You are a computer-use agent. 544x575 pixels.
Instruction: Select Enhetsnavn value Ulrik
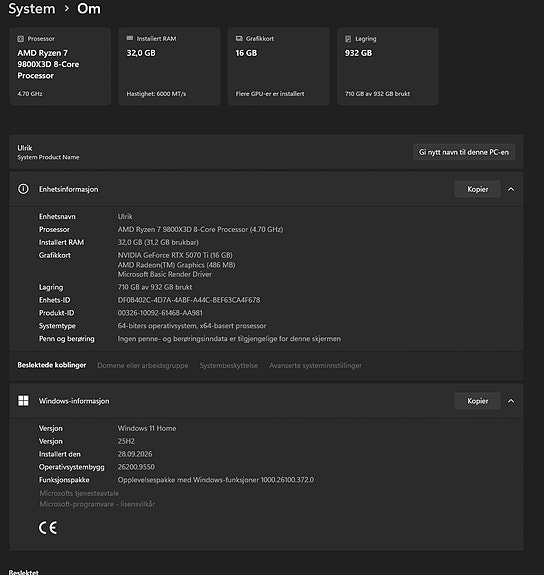(x=125, y=216)
